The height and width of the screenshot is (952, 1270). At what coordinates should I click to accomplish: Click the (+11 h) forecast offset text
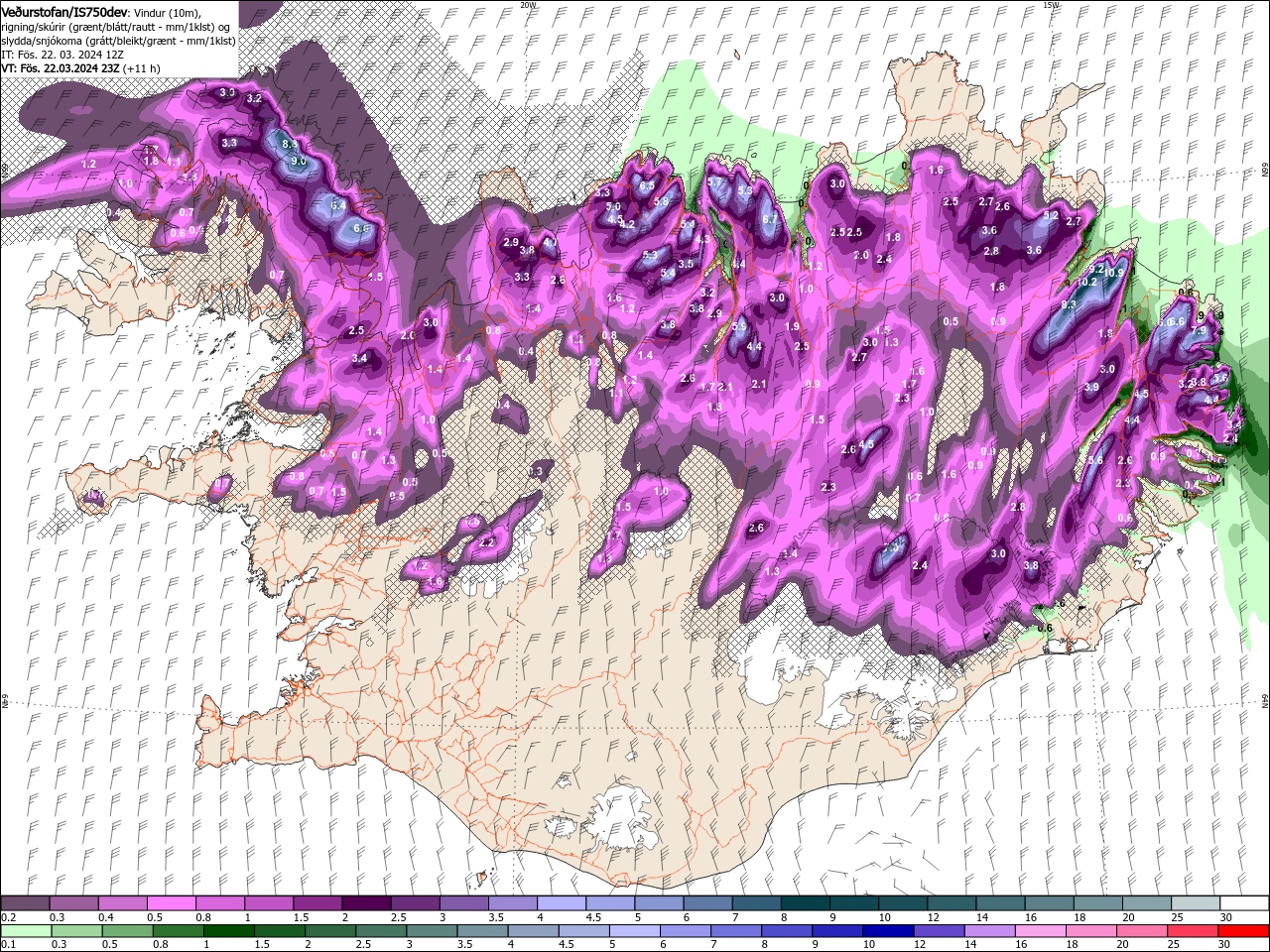[142, 68]
